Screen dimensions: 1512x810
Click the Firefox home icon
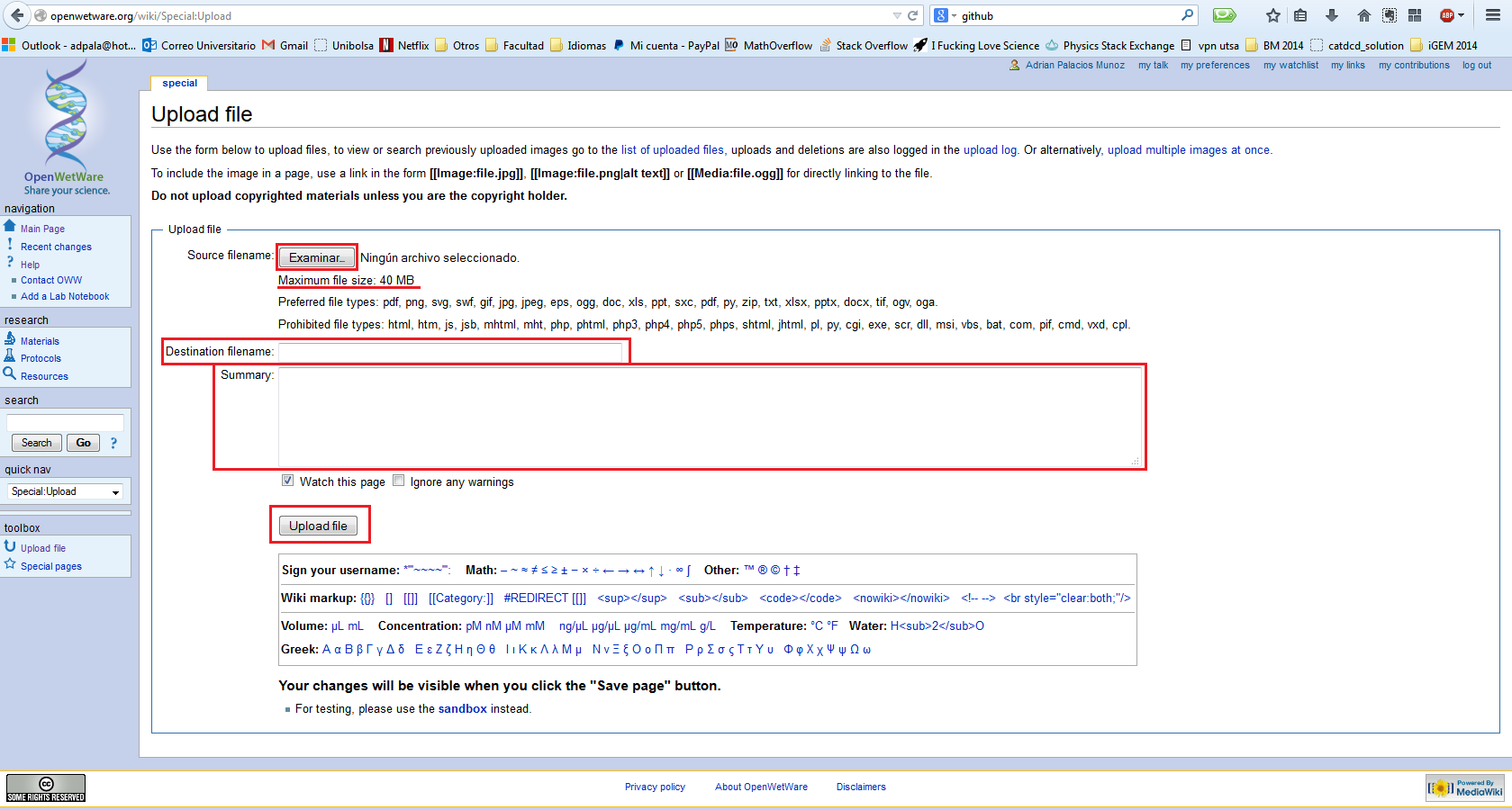pos(1363,15)
